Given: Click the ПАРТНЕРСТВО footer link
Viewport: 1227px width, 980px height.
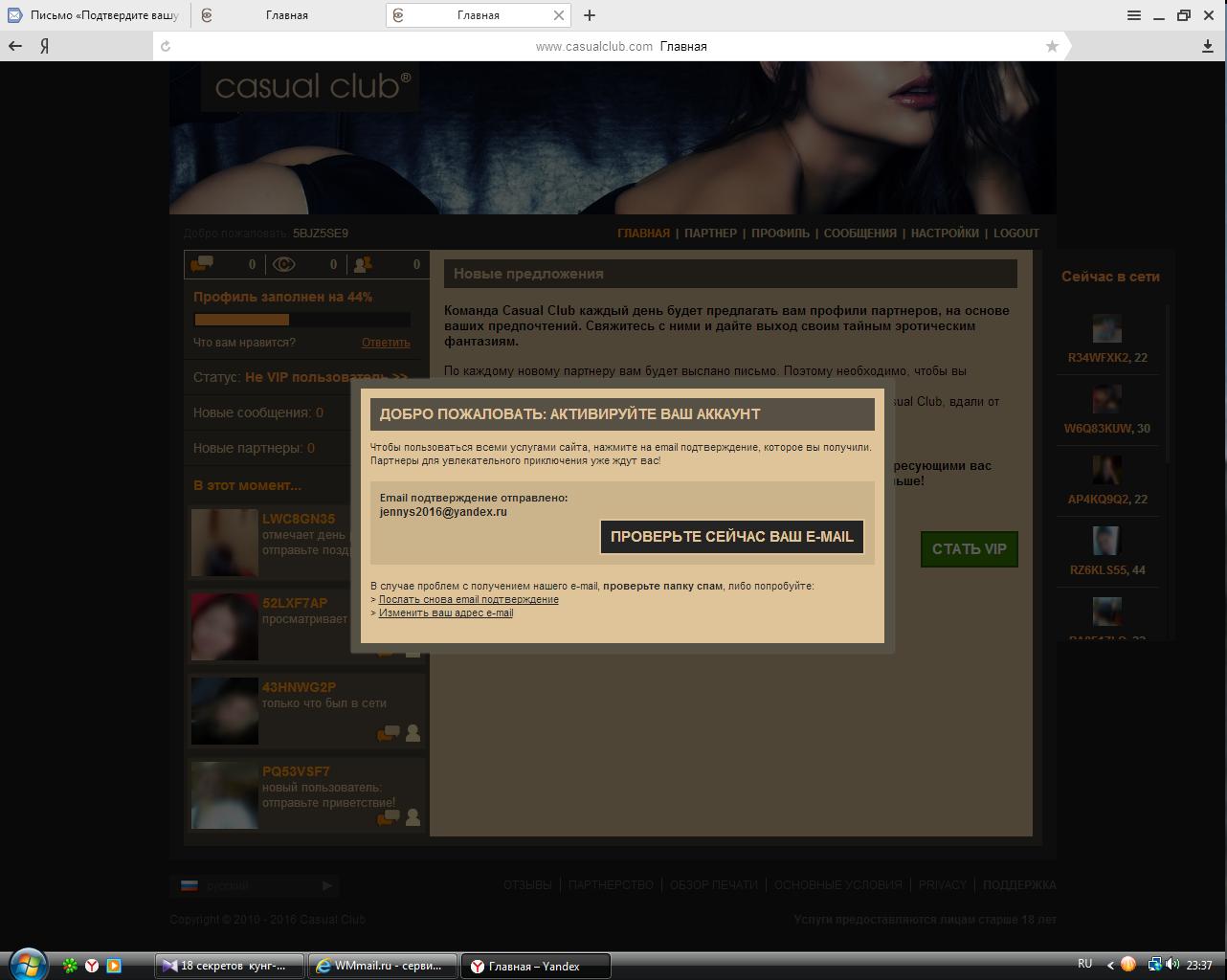Looking at the screenshot, I should 611,885.
